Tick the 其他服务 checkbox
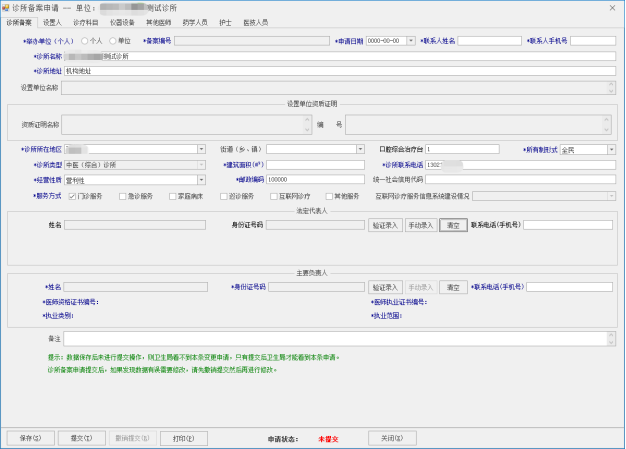 [x=329, y=196]
